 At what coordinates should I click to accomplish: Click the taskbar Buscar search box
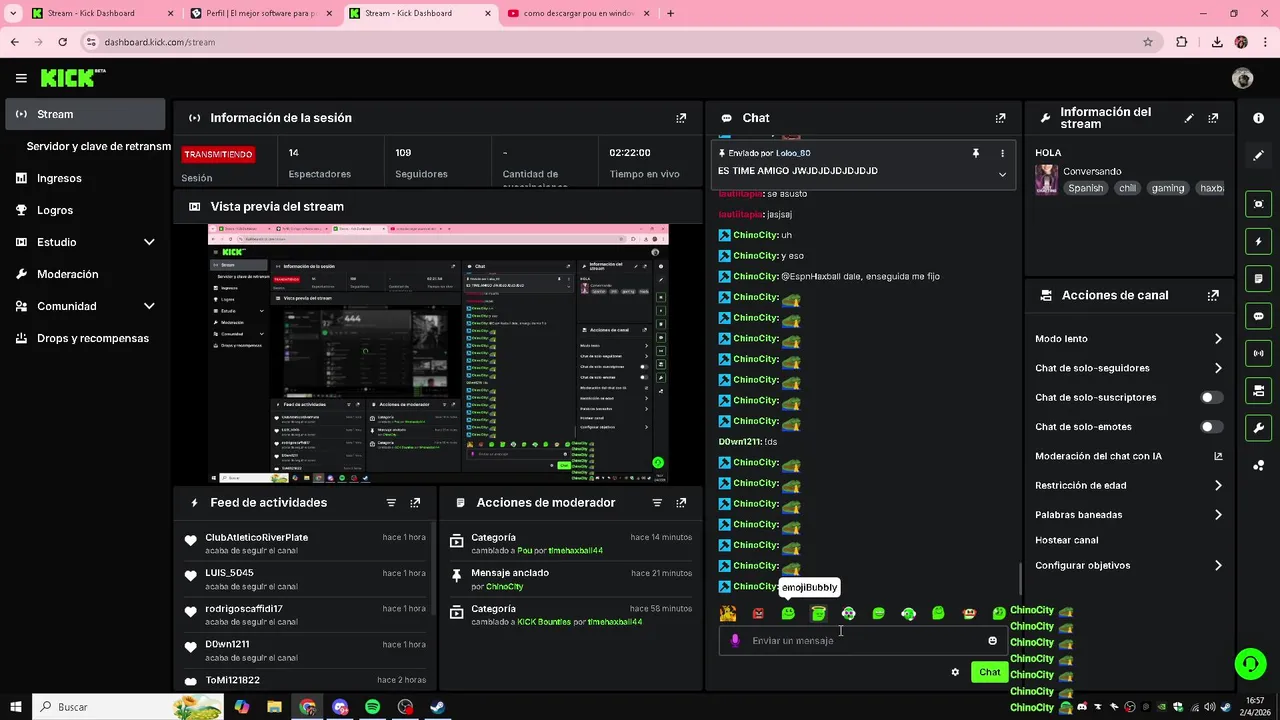[127, 707]
